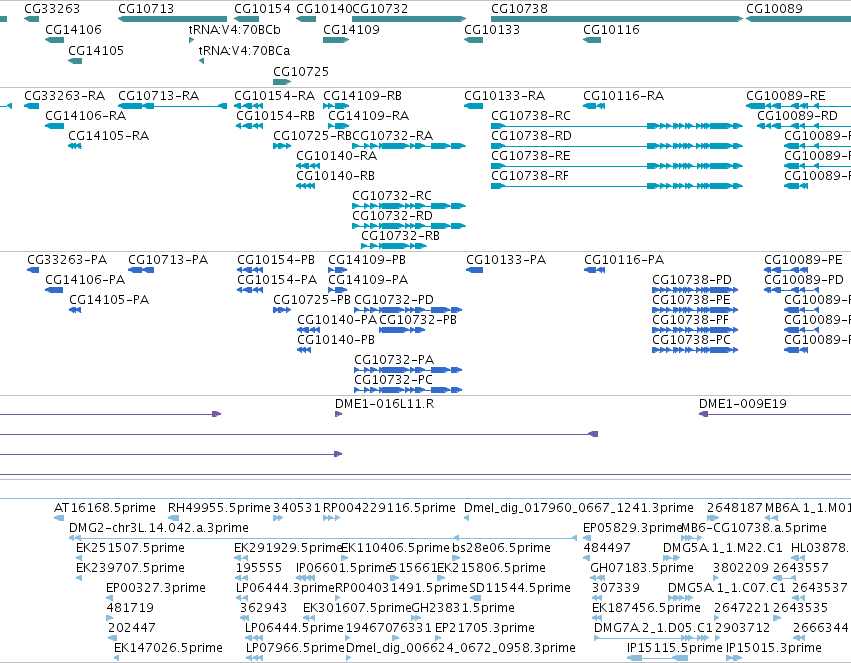Select transcript CG10732-RC
The image size is (851, 663).
(392, 196)
